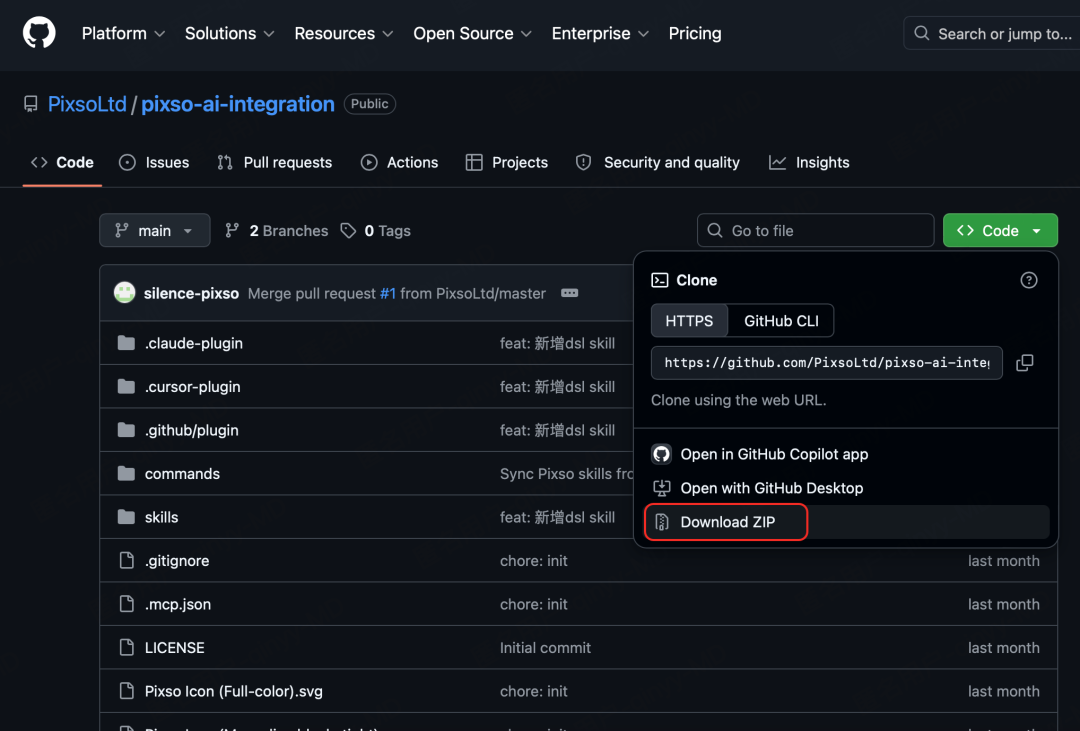View the 0 Tags list

(x=375, y=231)
